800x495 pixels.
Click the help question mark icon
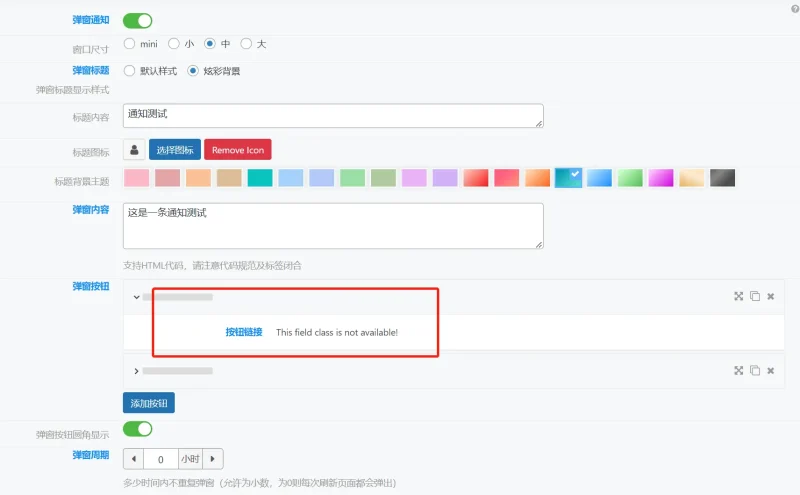click(795, 9)
